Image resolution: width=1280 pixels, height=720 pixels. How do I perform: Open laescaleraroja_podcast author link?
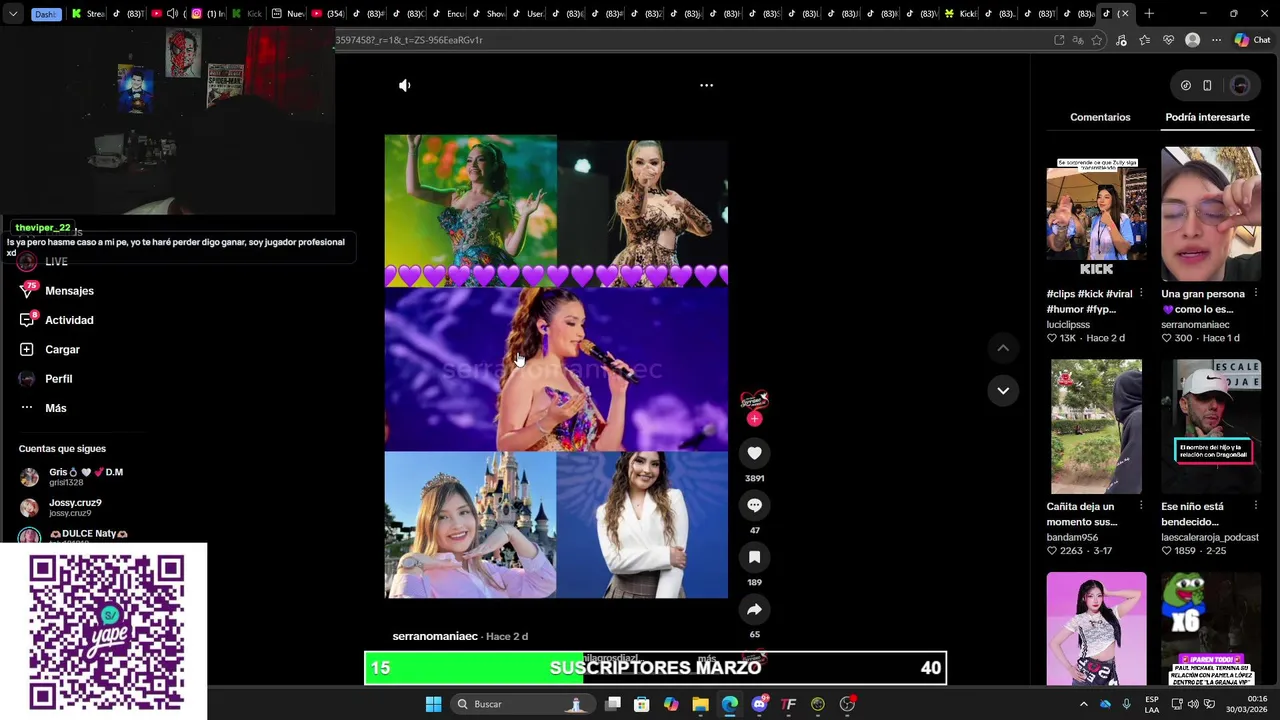[x=1210, y=537]
